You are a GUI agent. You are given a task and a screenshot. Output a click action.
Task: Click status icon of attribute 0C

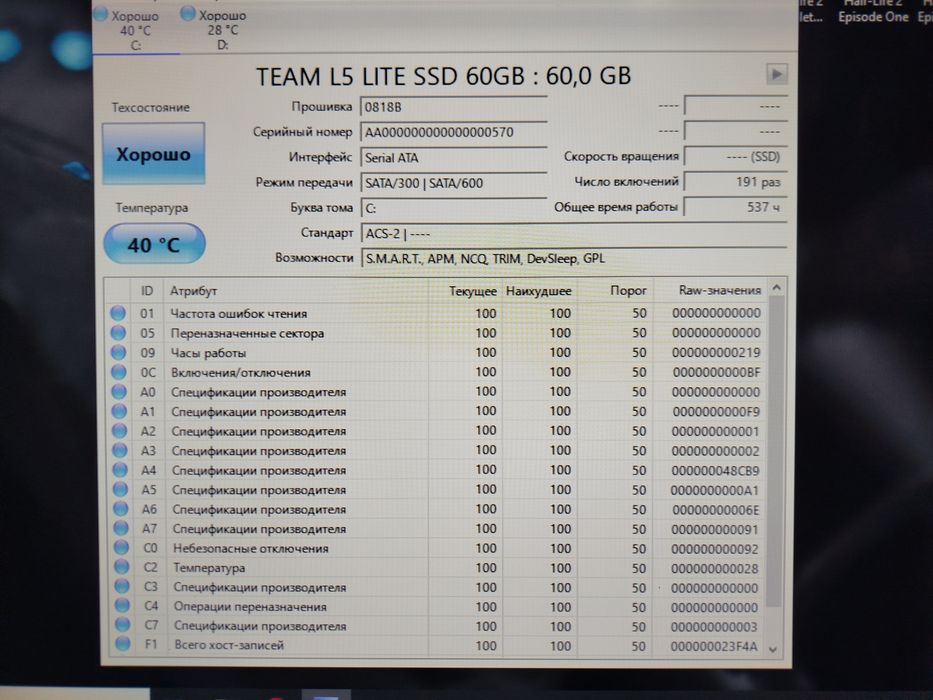point(118,372)
